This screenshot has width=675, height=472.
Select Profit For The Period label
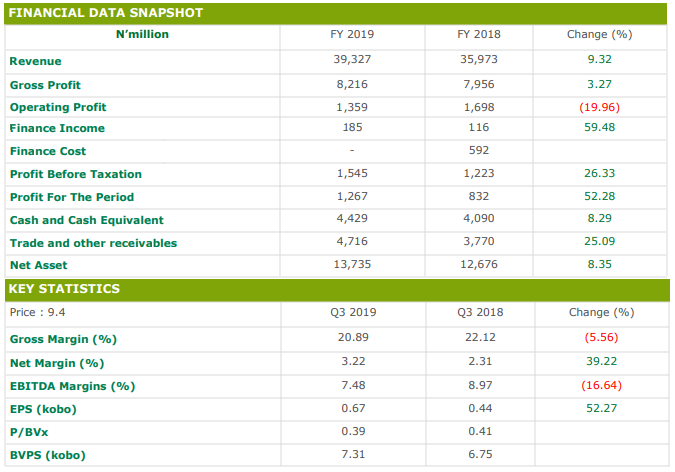click(x=72, y=197)
